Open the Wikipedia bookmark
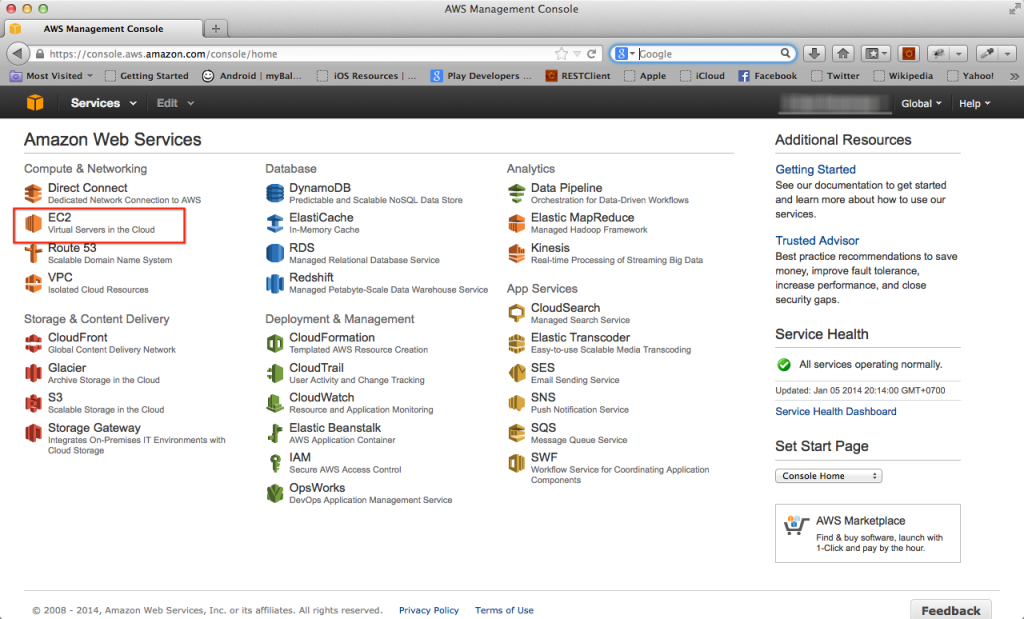Screen dimensions: 1024x619 click(x=903, y=76)
